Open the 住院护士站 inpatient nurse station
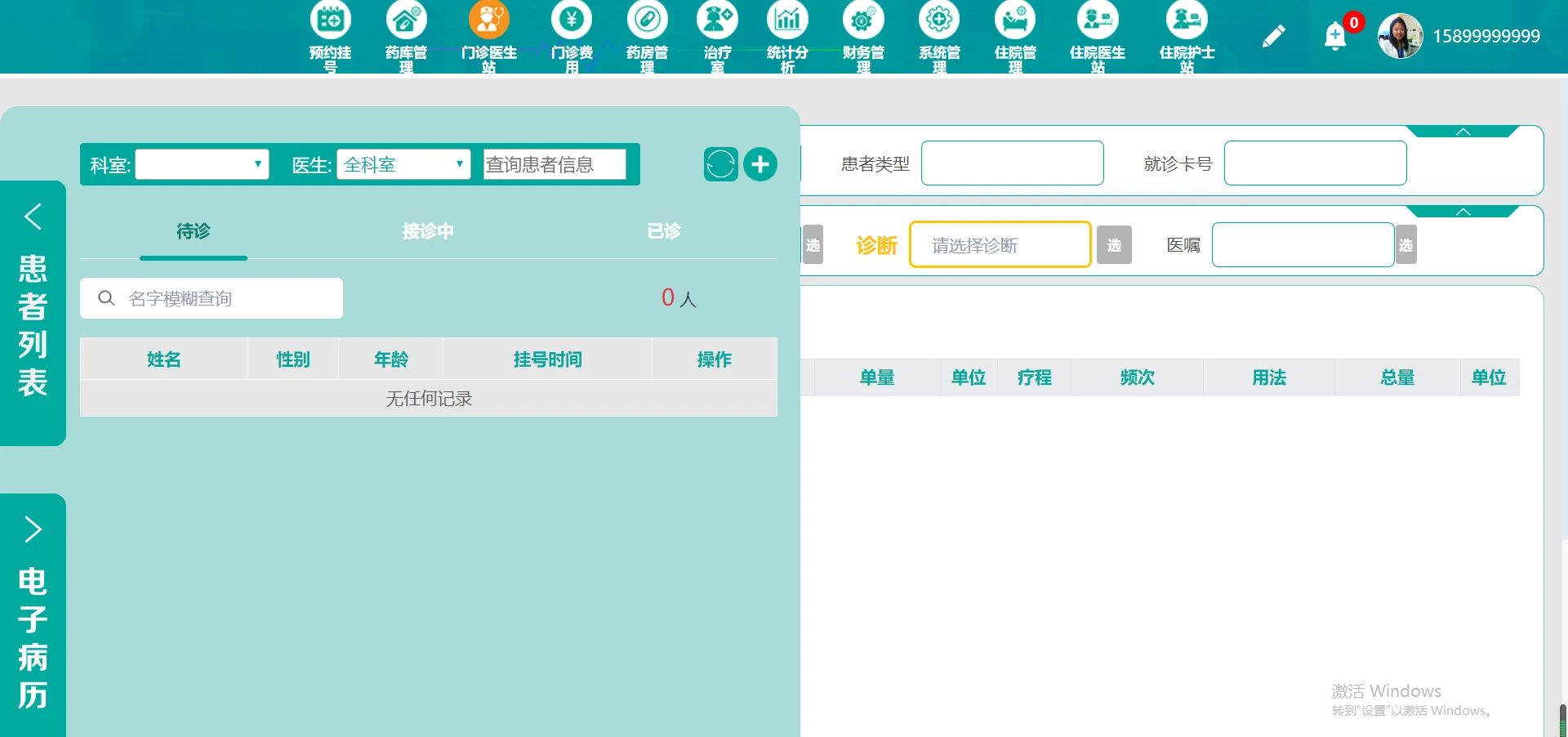Screen dimensions: 1568x737 tap(1187, 37)
